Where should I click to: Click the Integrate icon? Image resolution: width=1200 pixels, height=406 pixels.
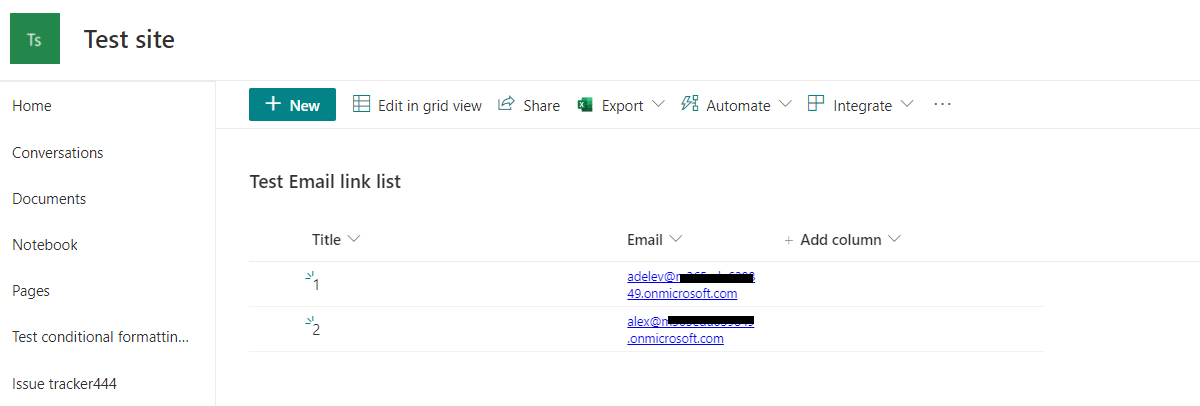(x=816, y=104)
